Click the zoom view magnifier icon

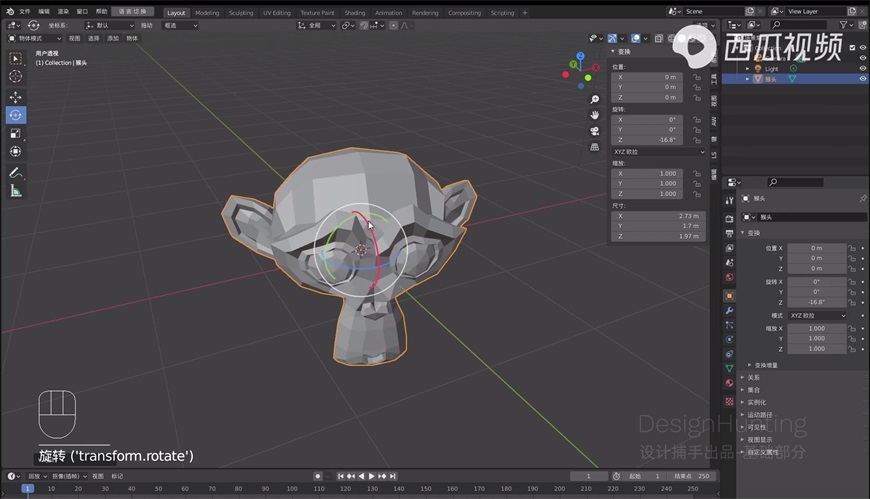594,99
